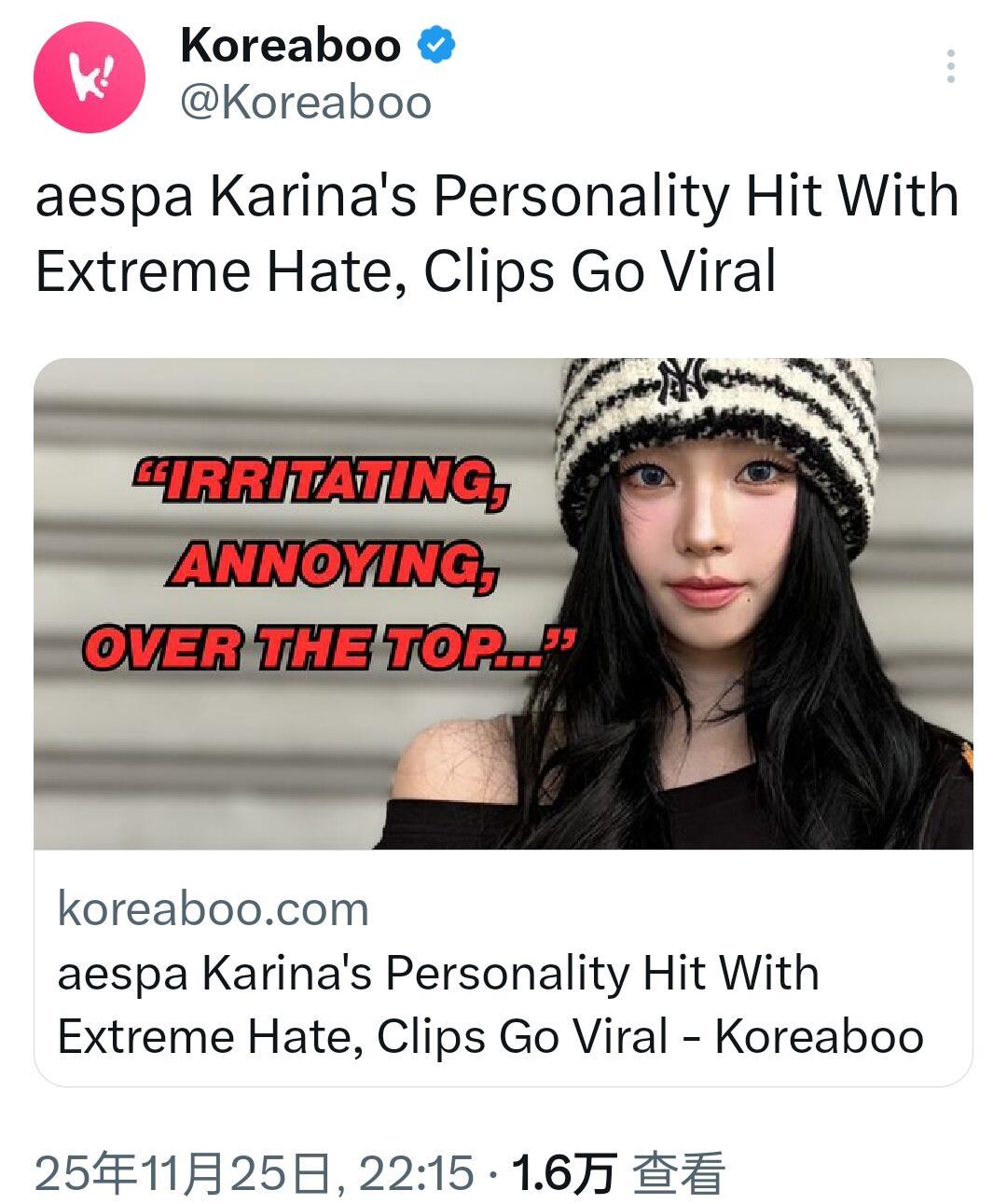Screen dimensions: 1007x1204
Task: Open the Koreaboo pink profile avatar
Action: coord(90,77)
